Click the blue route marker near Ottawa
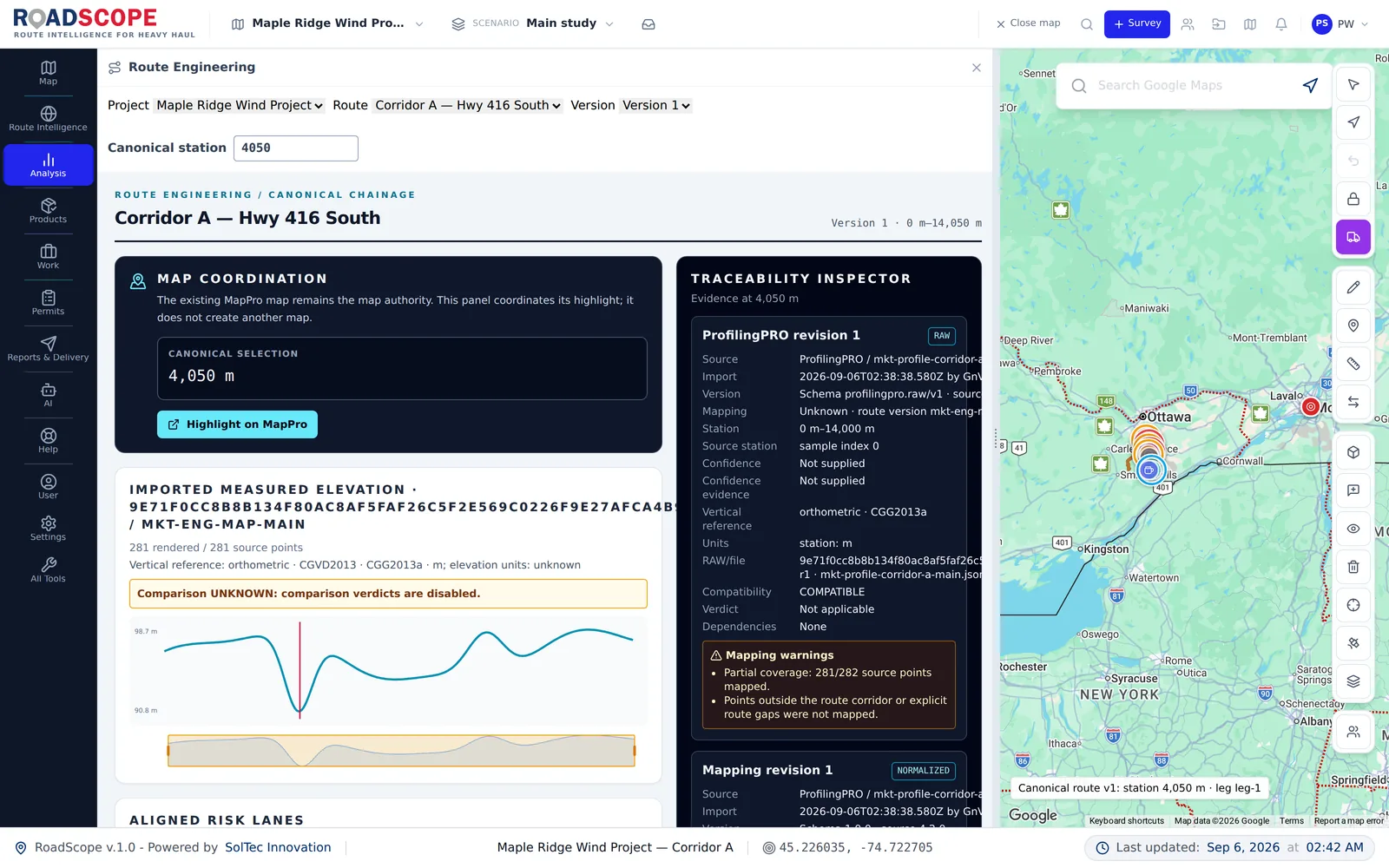 pos(1149,470)
